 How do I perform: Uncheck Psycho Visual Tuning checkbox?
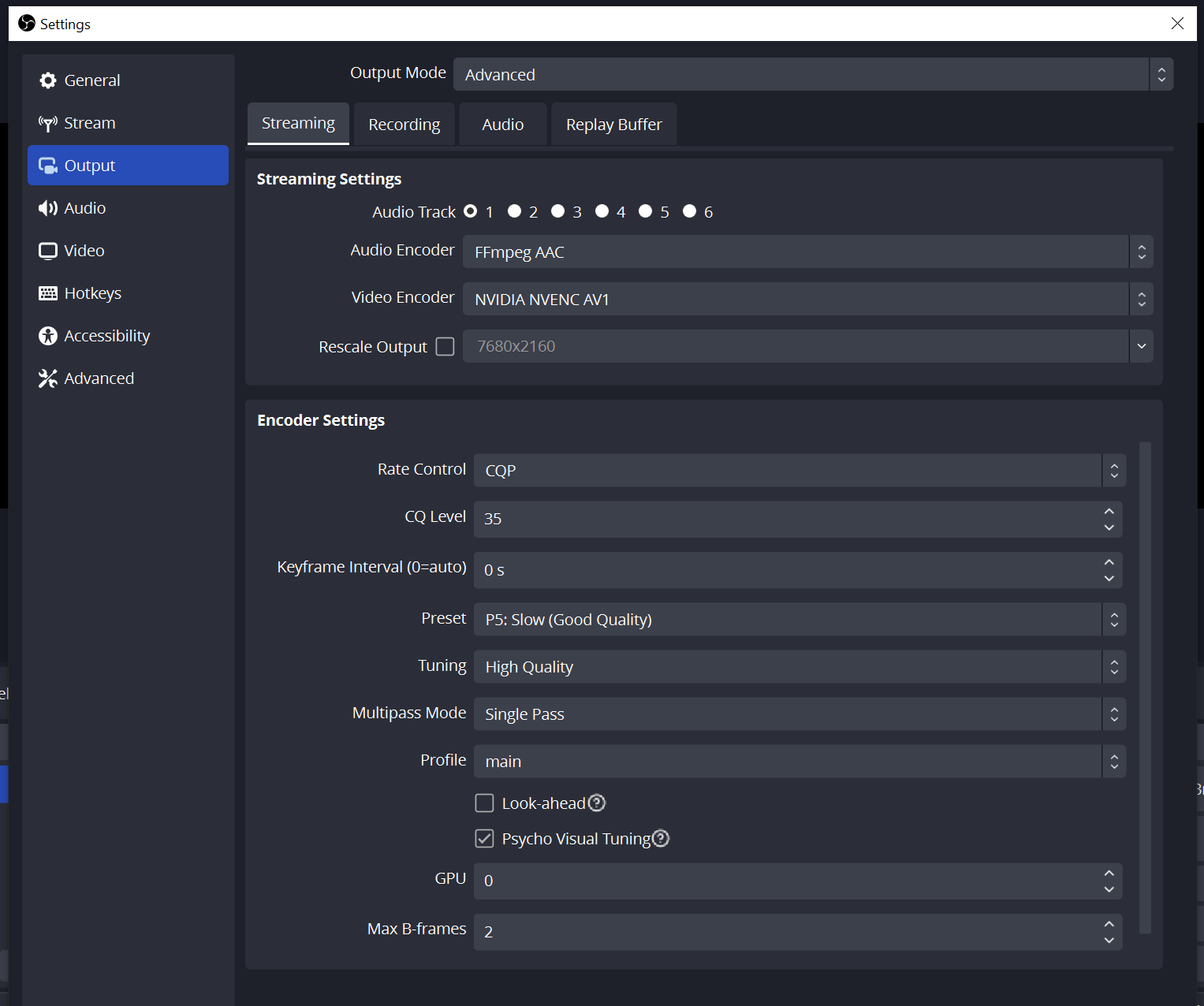pyautogui.click(x=484, y=838)
